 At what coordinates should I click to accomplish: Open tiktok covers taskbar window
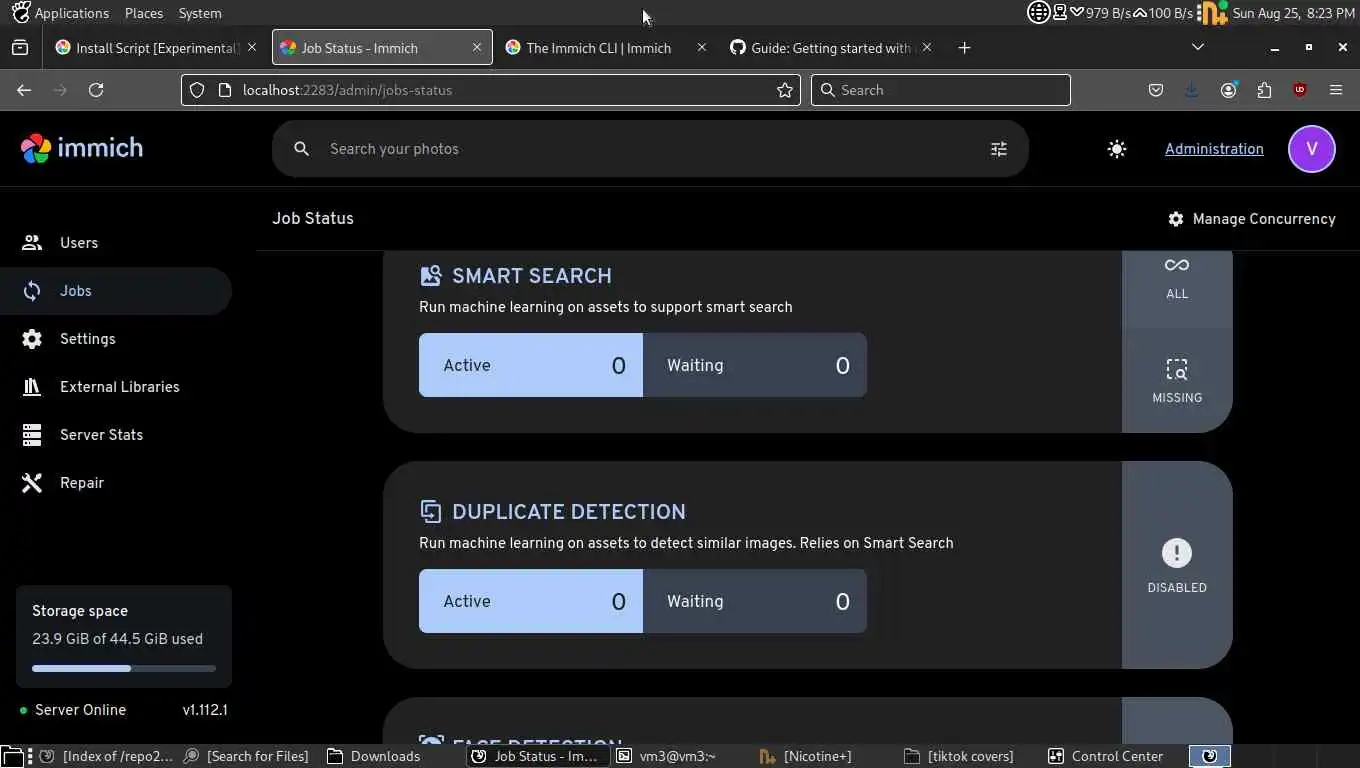click(x=970, y=756)
